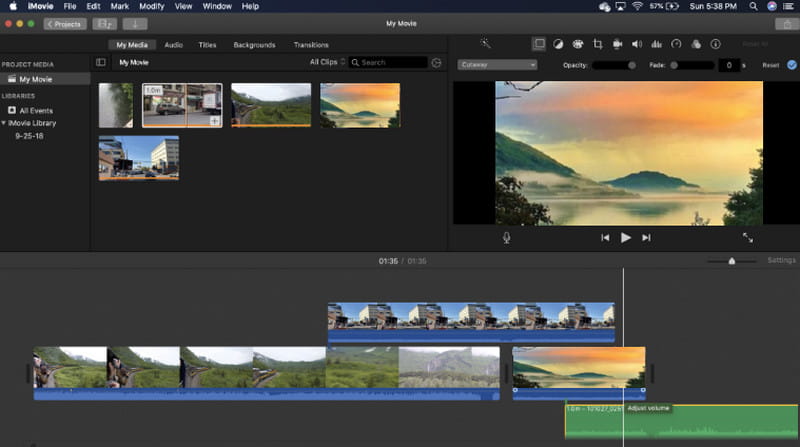Open the Window menu

pyautogui.click(x=217, y=6)
